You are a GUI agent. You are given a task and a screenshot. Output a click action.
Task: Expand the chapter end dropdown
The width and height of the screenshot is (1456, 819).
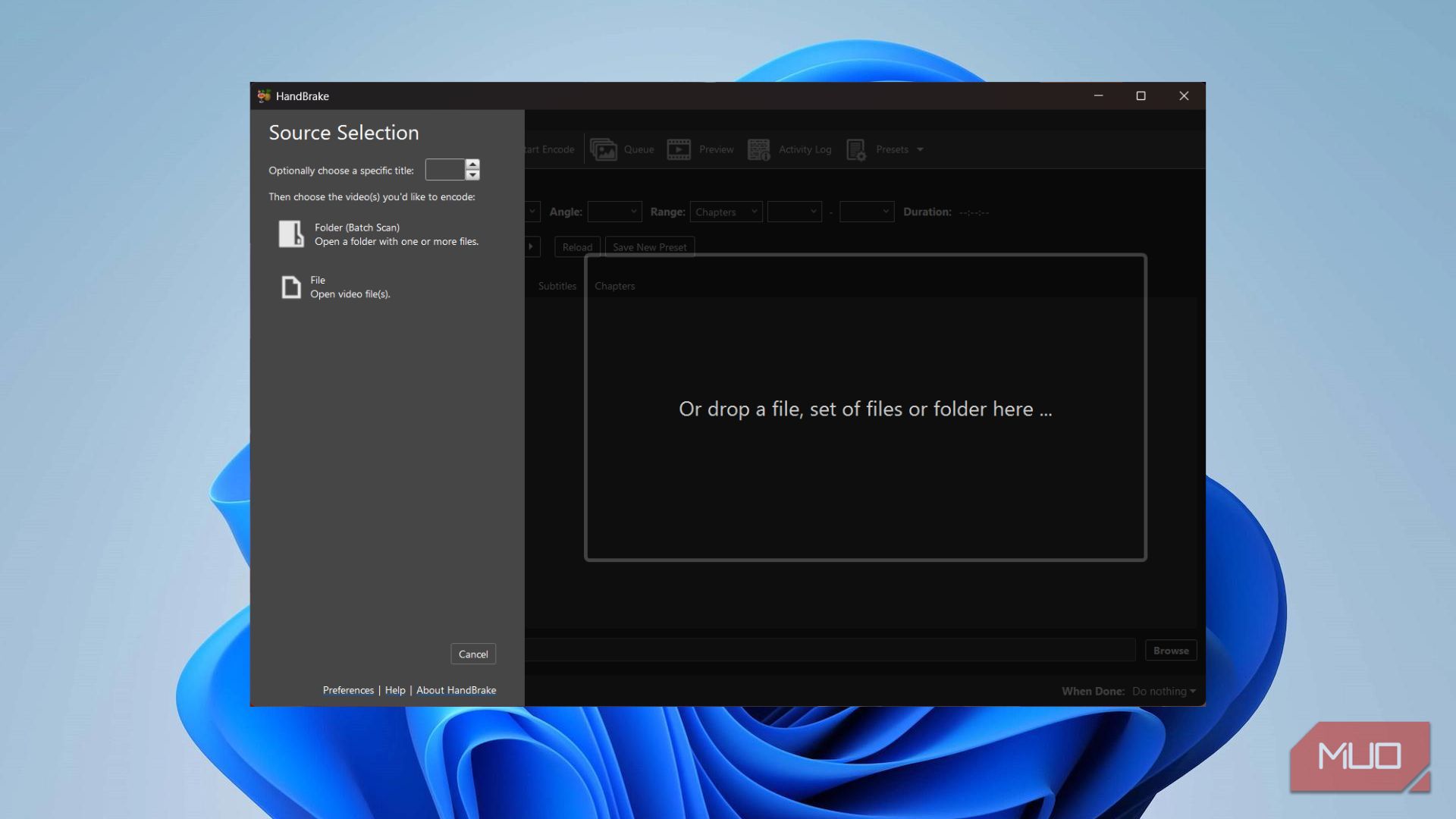coord(867,212)
